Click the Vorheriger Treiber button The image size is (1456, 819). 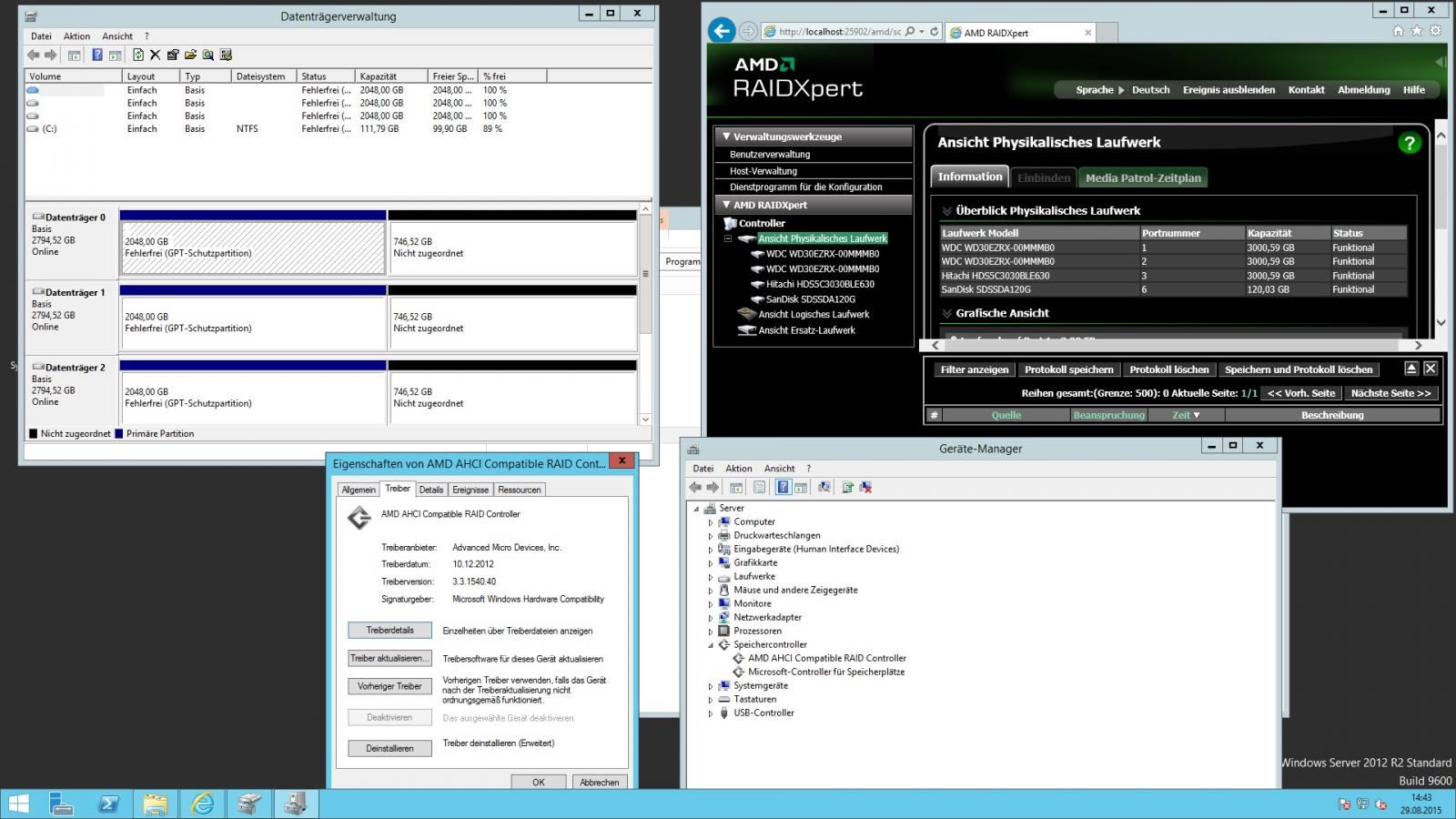pyautogui.click(x=389, y=686)
